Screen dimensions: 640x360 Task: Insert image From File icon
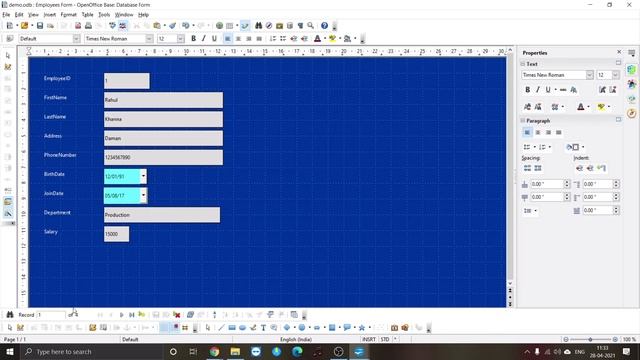(x=394, y=328)
